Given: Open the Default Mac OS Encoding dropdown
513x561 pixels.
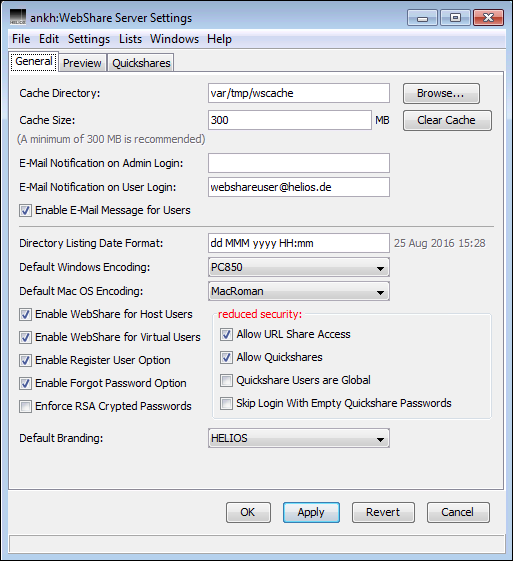Looking at the screenshot, I should (x=299, y=291).
